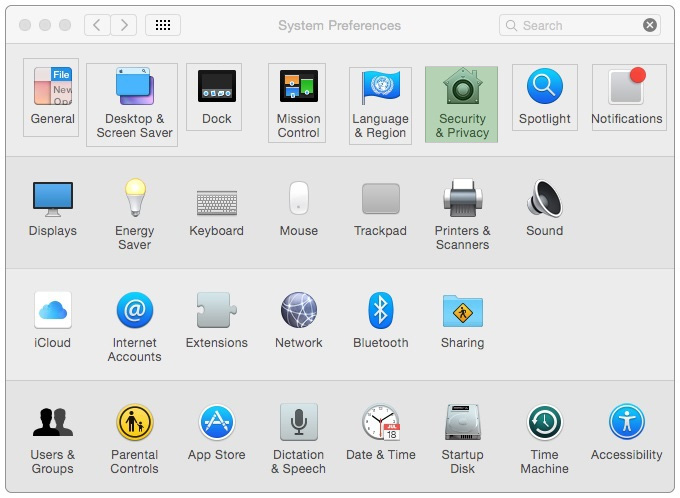This screenshot has width=680, height=498.
Task: Open Printers & Scanners pane
Action: click(462, 214)
